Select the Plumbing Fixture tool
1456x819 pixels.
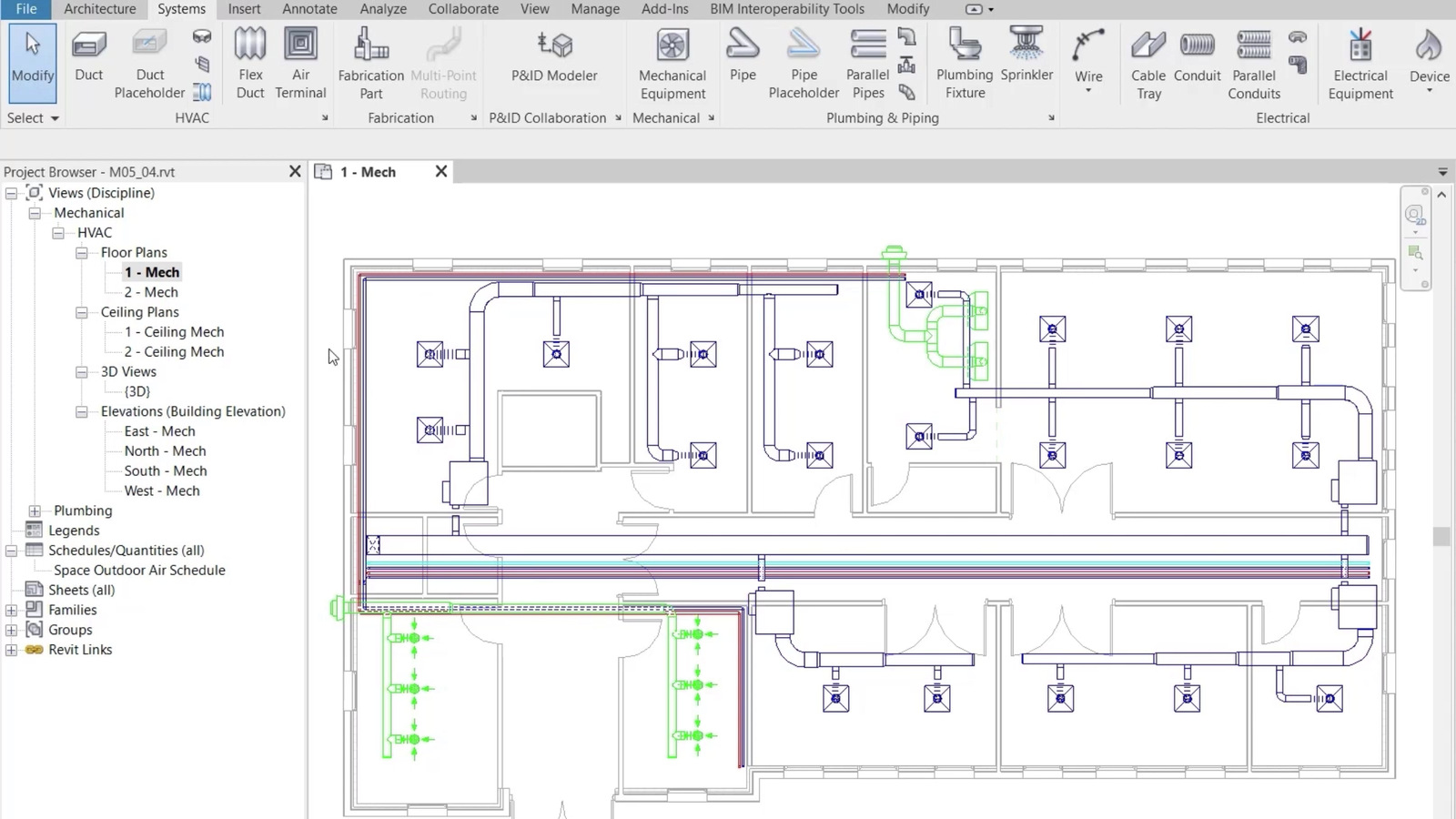coord(965,64)
